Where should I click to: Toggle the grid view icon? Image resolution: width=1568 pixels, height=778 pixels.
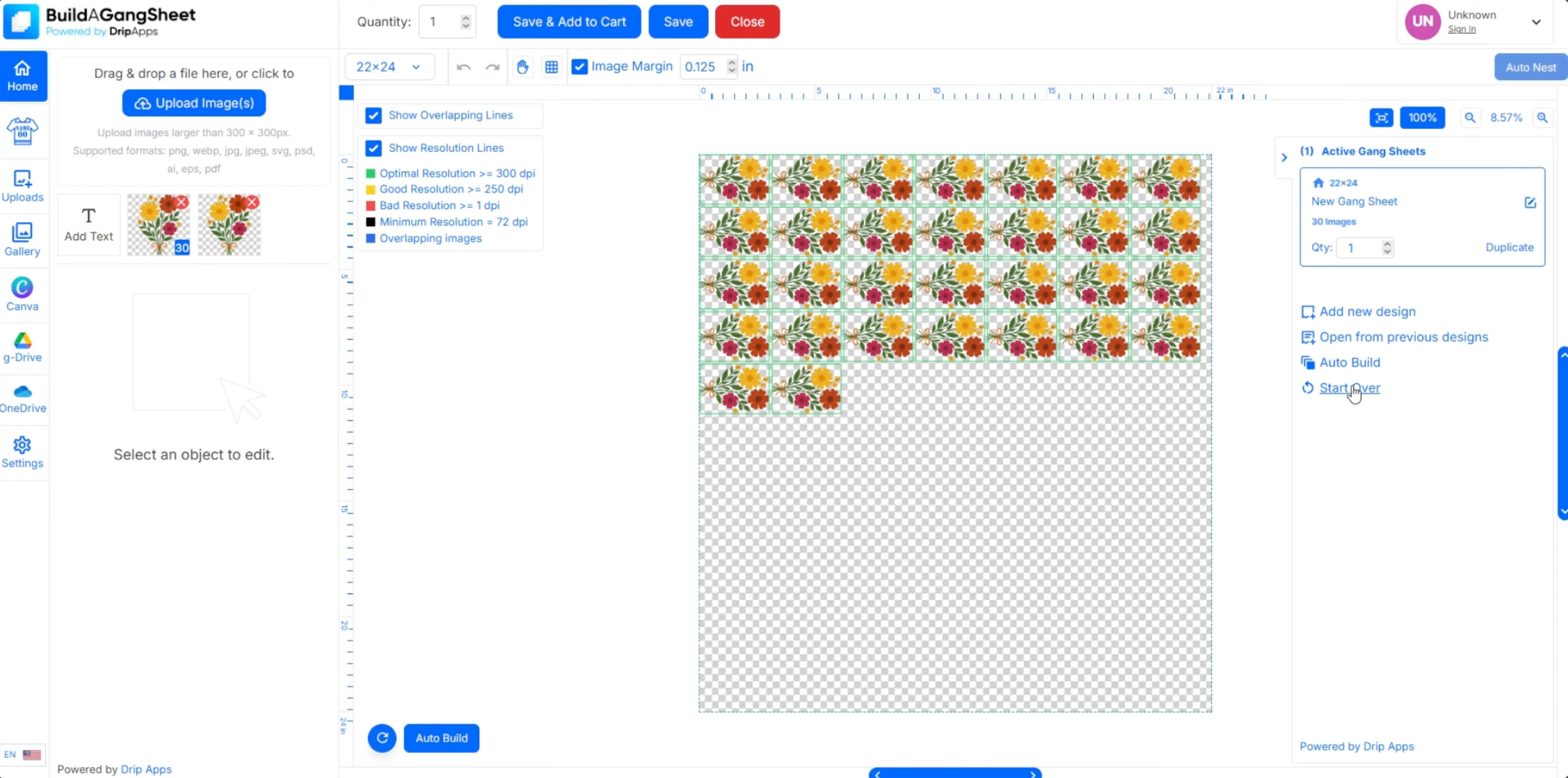tap(551, 67)
